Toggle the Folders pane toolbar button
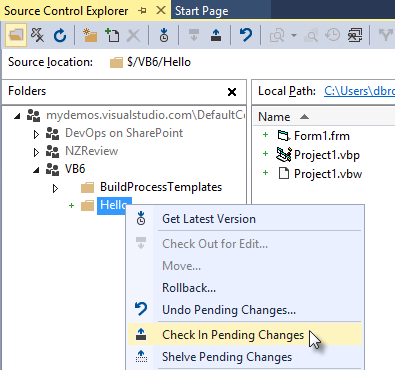Image resolution: width=395 pixels, height=370 pixels. click(16, 35)
